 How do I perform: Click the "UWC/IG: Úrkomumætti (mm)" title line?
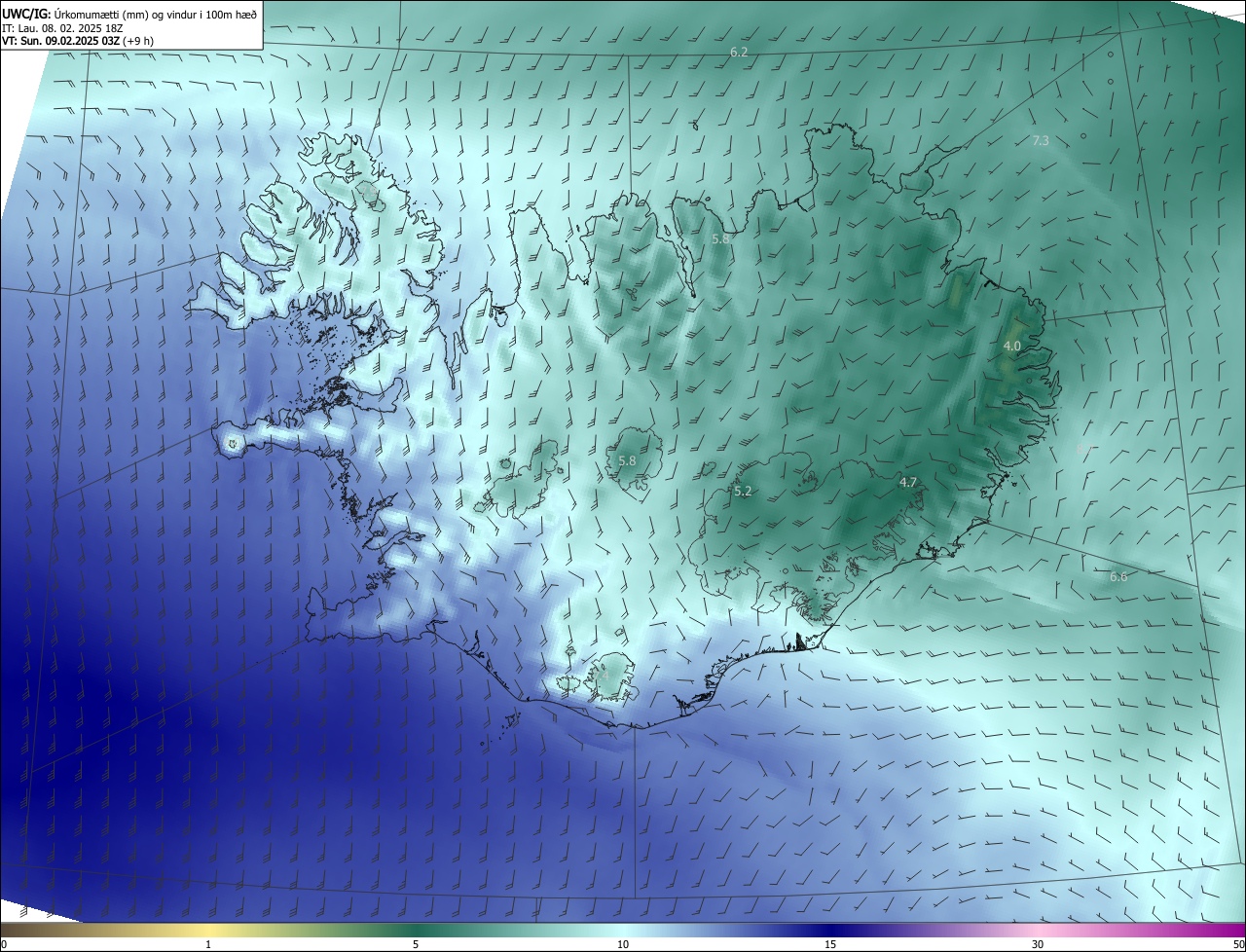coord(129,14)
